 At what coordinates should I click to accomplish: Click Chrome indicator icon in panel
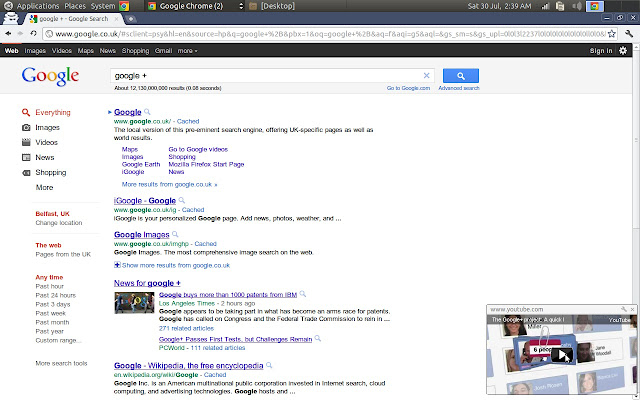[595, 6]
